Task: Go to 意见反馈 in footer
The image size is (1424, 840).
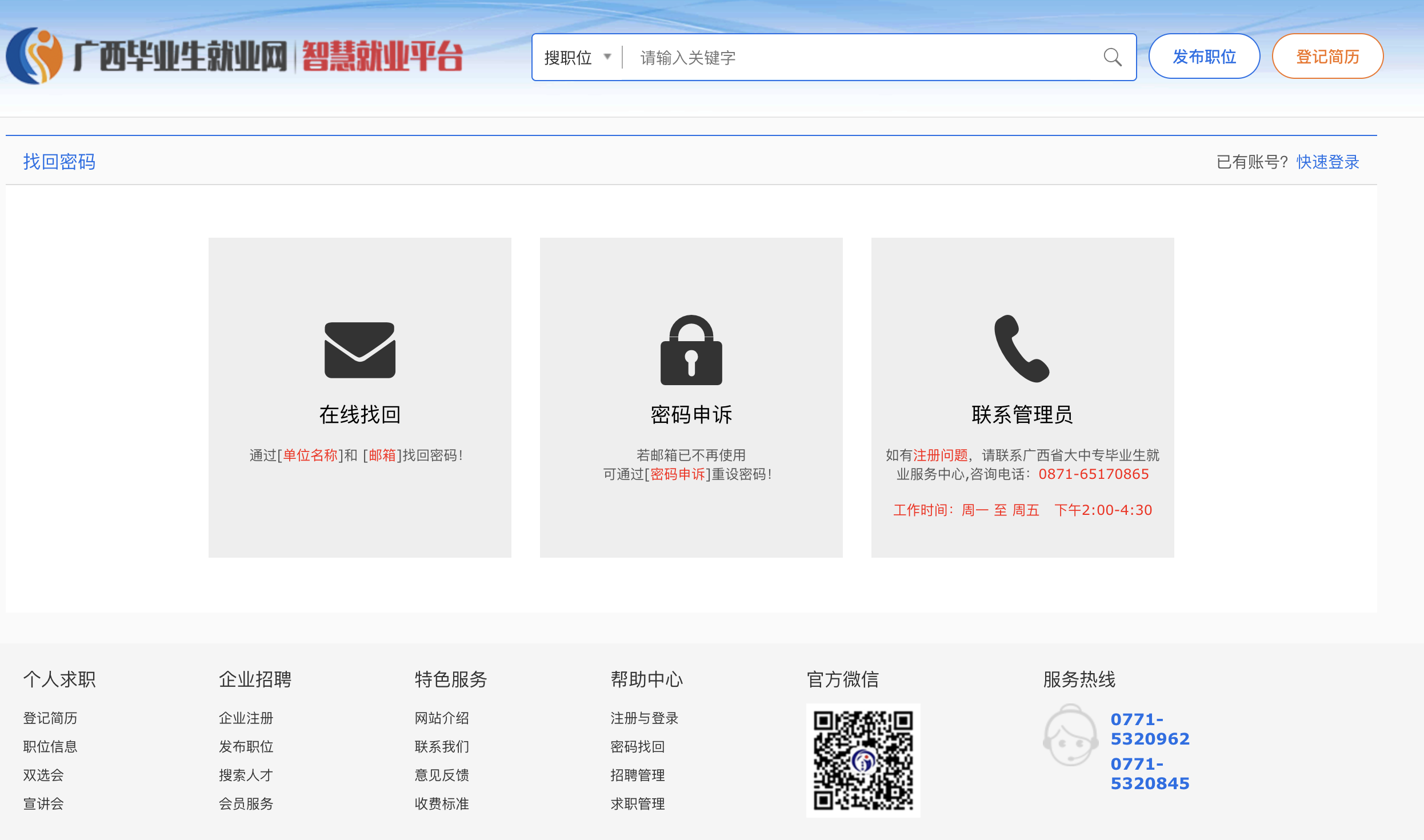Action: (441, 775)
